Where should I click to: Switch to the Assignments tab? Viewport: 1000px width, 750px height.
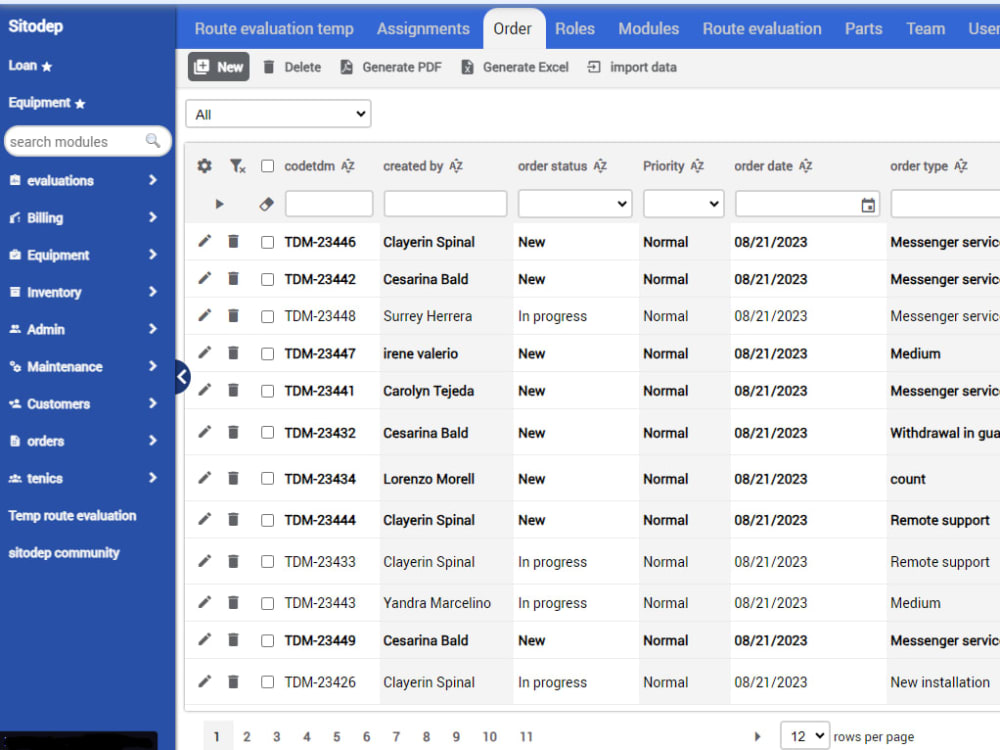pyautogui.click(x=423, y=29)
